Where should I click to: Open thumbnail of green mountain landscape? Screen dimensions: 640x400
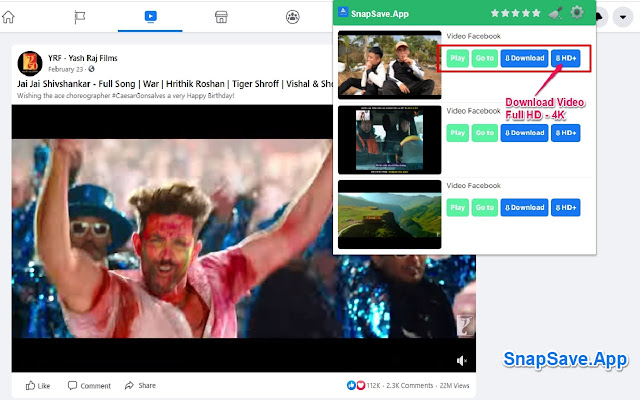tap(390, 214)
